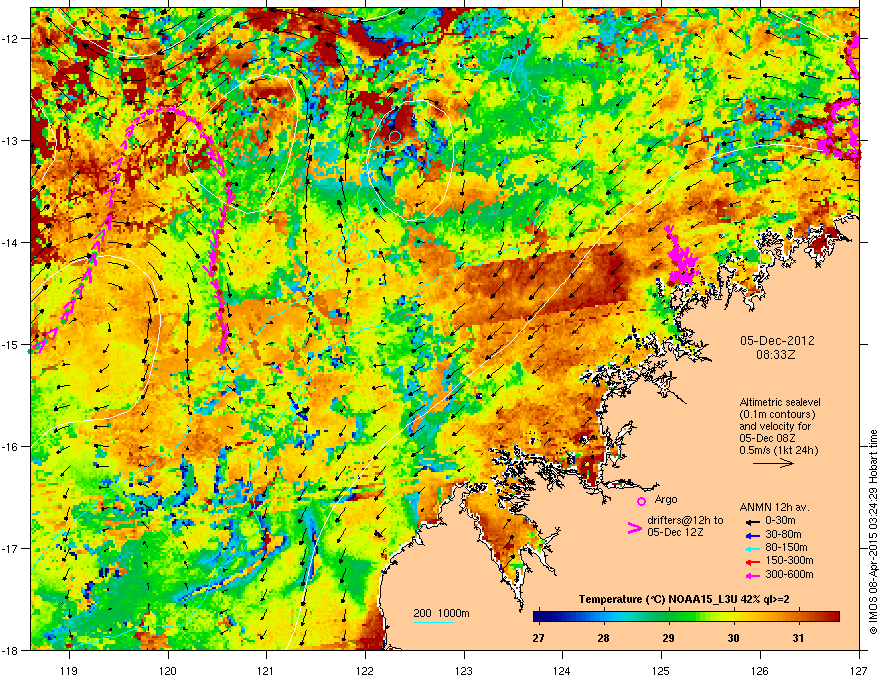Screen dimensions: 880x680
Task: Click the latitude axis label -16
Action: tap(11, 447)
